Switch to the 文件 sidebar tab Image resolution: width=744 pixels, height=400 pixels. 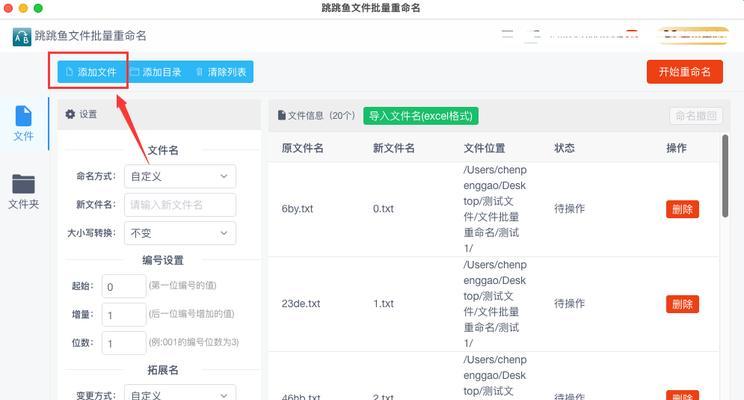[23, 123]
